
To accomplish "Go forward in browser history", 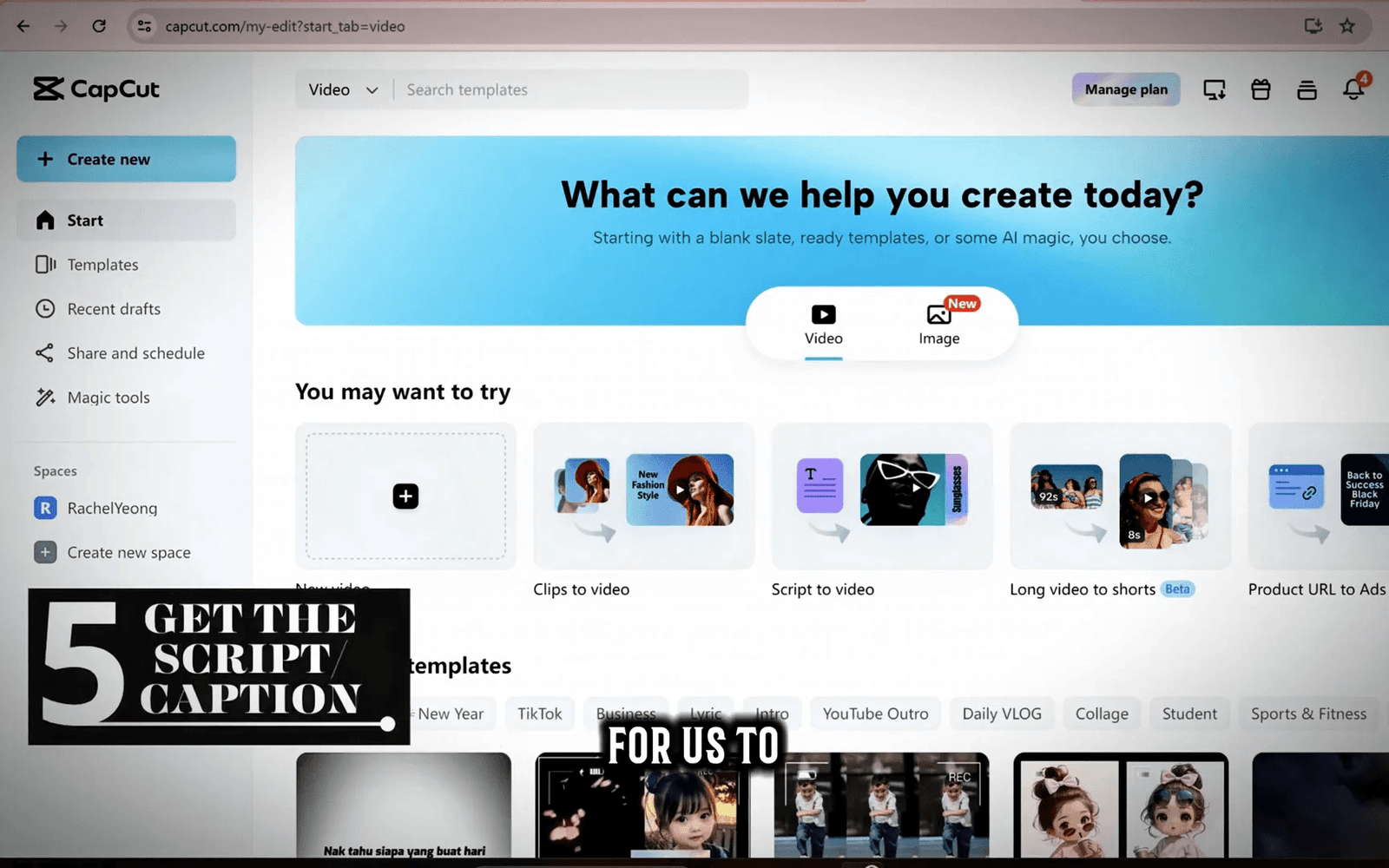I will tap(61, 26).
